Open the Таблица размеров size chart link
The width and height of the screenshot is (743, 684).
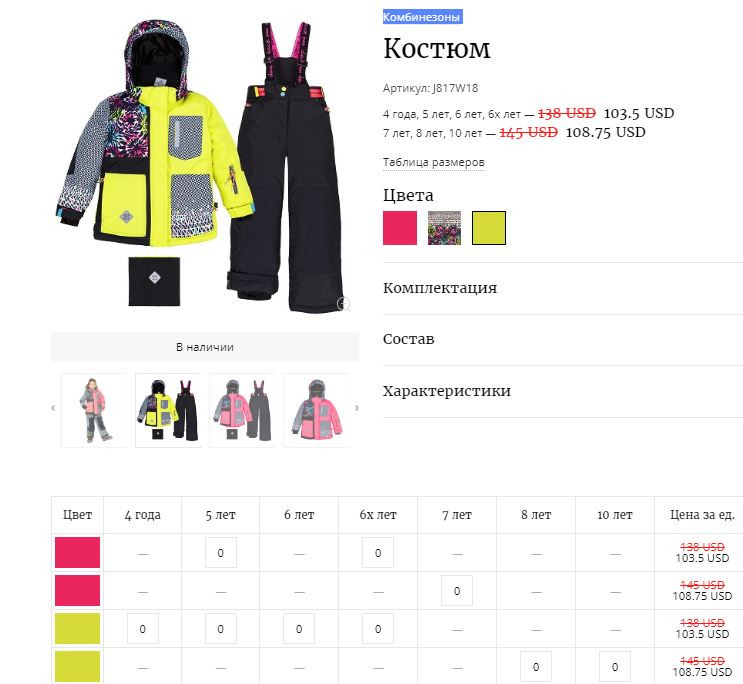(434, 163)
